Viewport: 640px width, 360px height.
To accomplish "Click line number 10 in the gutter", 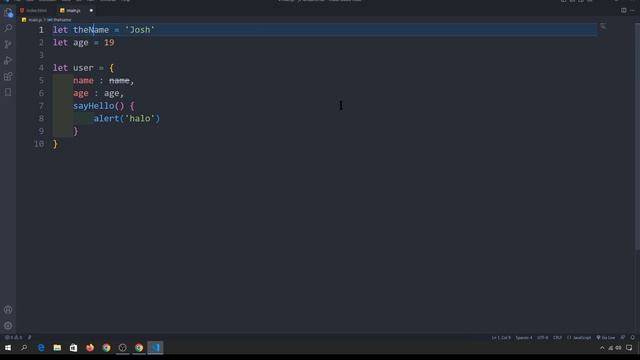I will (x=39, y=144).
